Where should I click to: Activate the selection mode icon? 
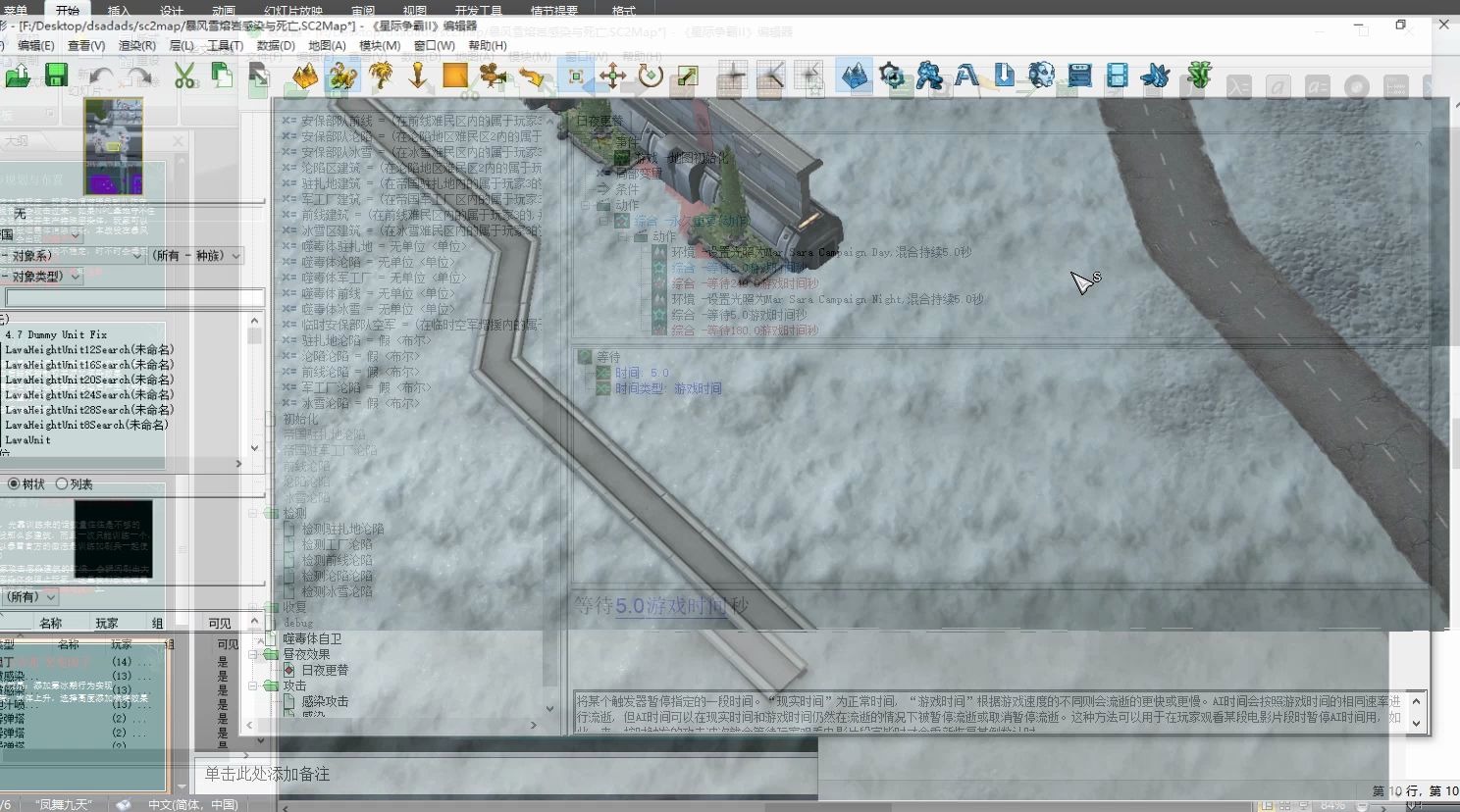coord(576,76)
